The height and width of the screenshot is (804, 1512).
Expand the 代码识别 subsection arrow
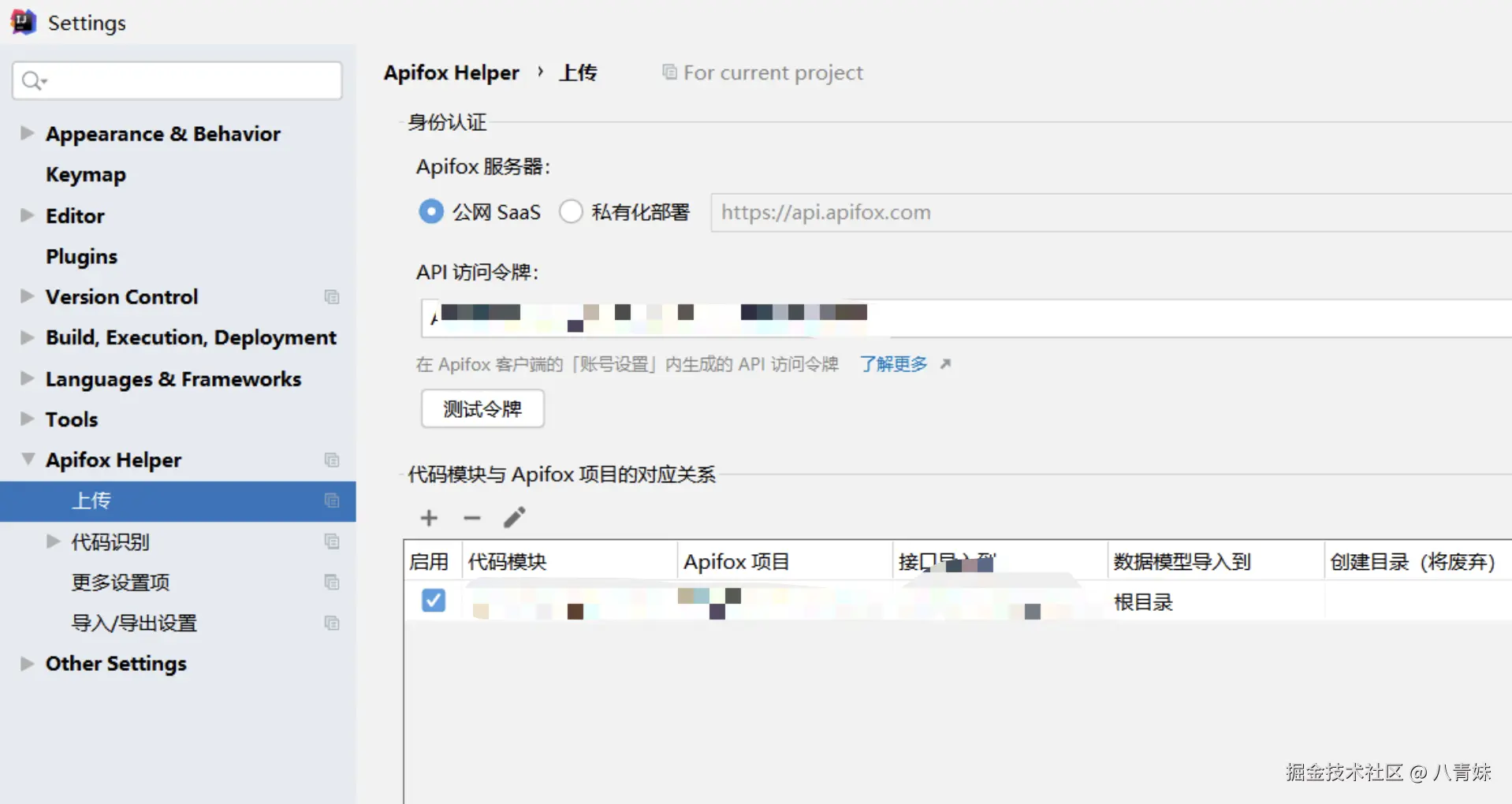coord(54,541)
